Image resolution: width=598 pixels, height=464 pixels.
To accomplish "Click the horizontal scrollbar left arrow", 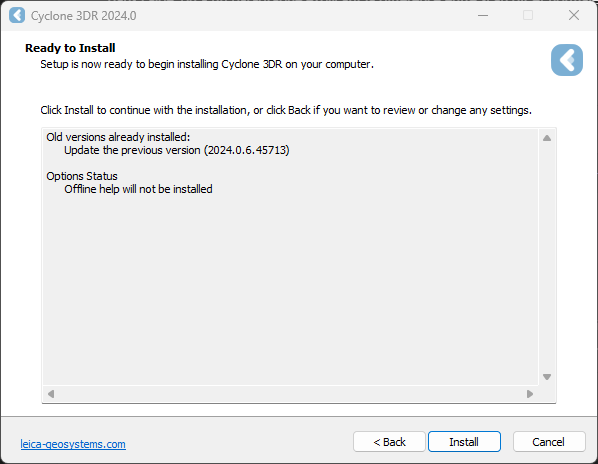I will 51,393.
